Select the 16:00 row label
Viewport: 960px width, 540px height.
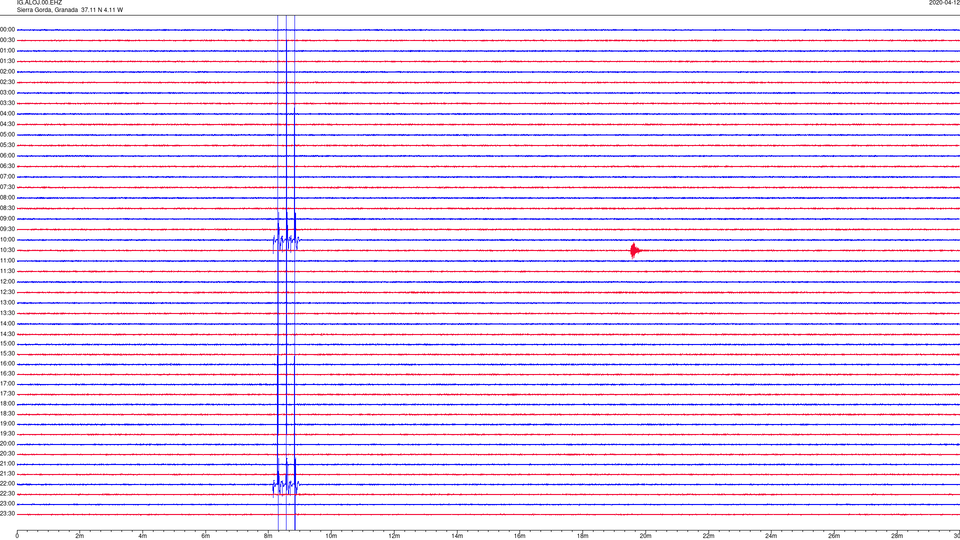pos(7,364)
